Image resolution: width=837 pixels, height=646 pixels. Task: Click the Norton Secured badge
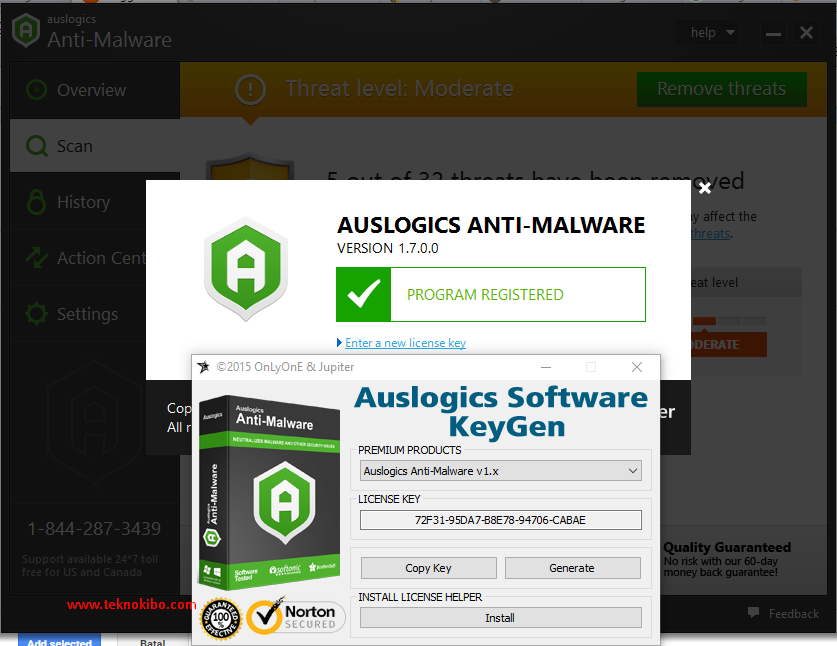(297, 617)
